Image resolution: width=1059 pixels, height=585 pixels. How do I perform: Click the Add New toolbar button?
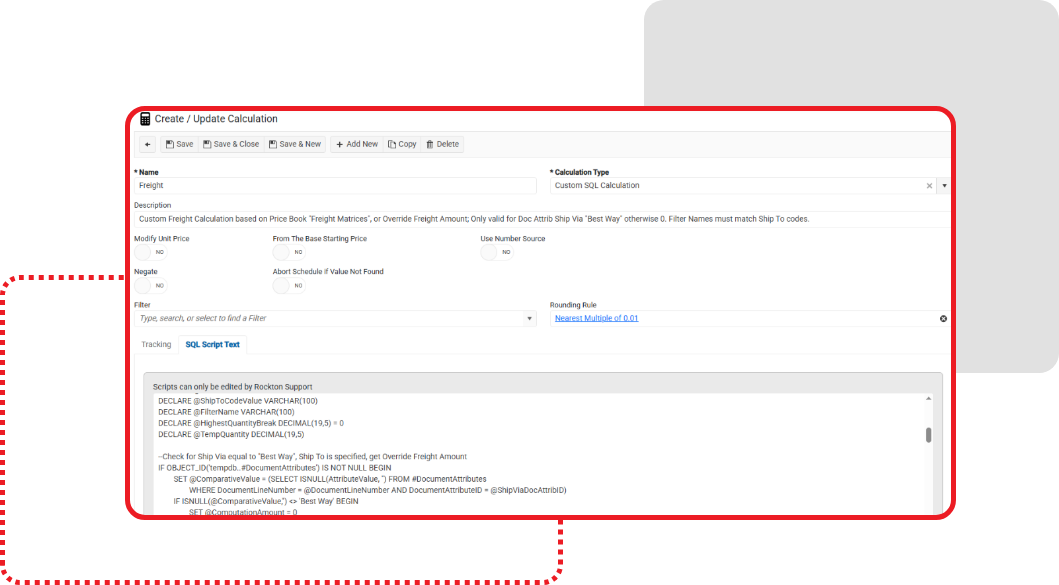click(356, 144)
